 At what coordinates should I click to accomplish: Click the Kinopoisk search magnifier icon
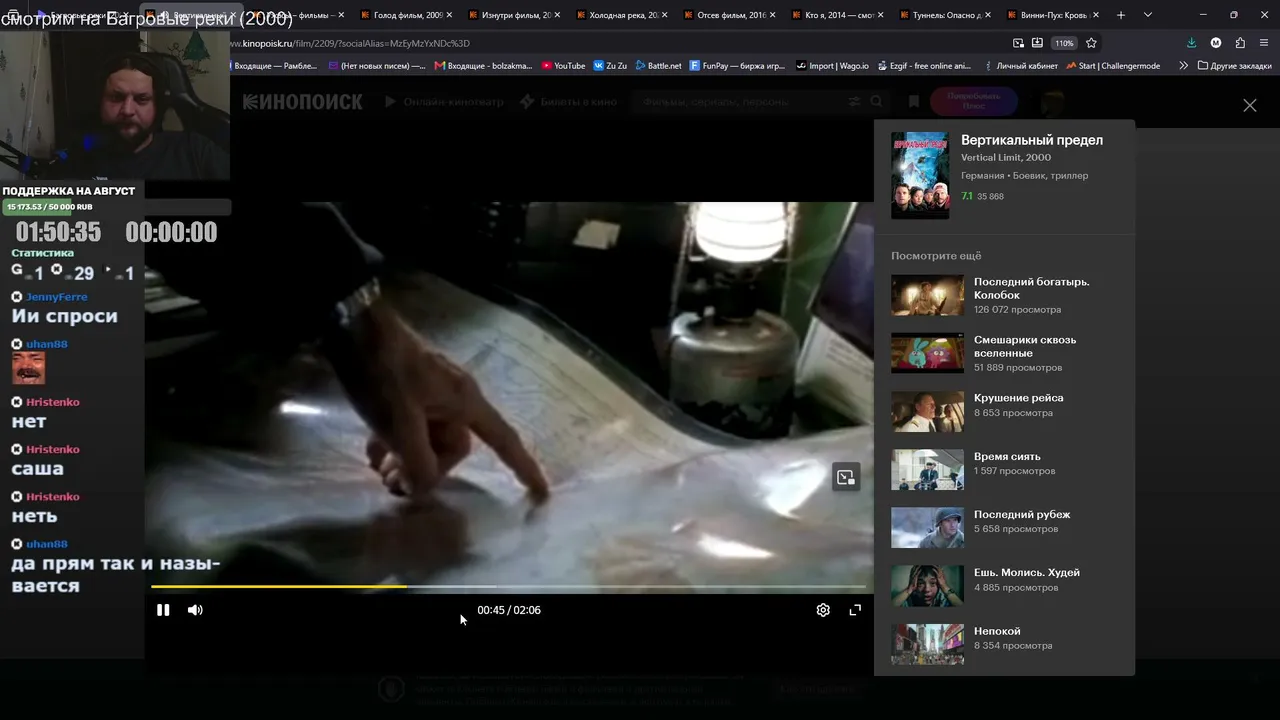877,101
